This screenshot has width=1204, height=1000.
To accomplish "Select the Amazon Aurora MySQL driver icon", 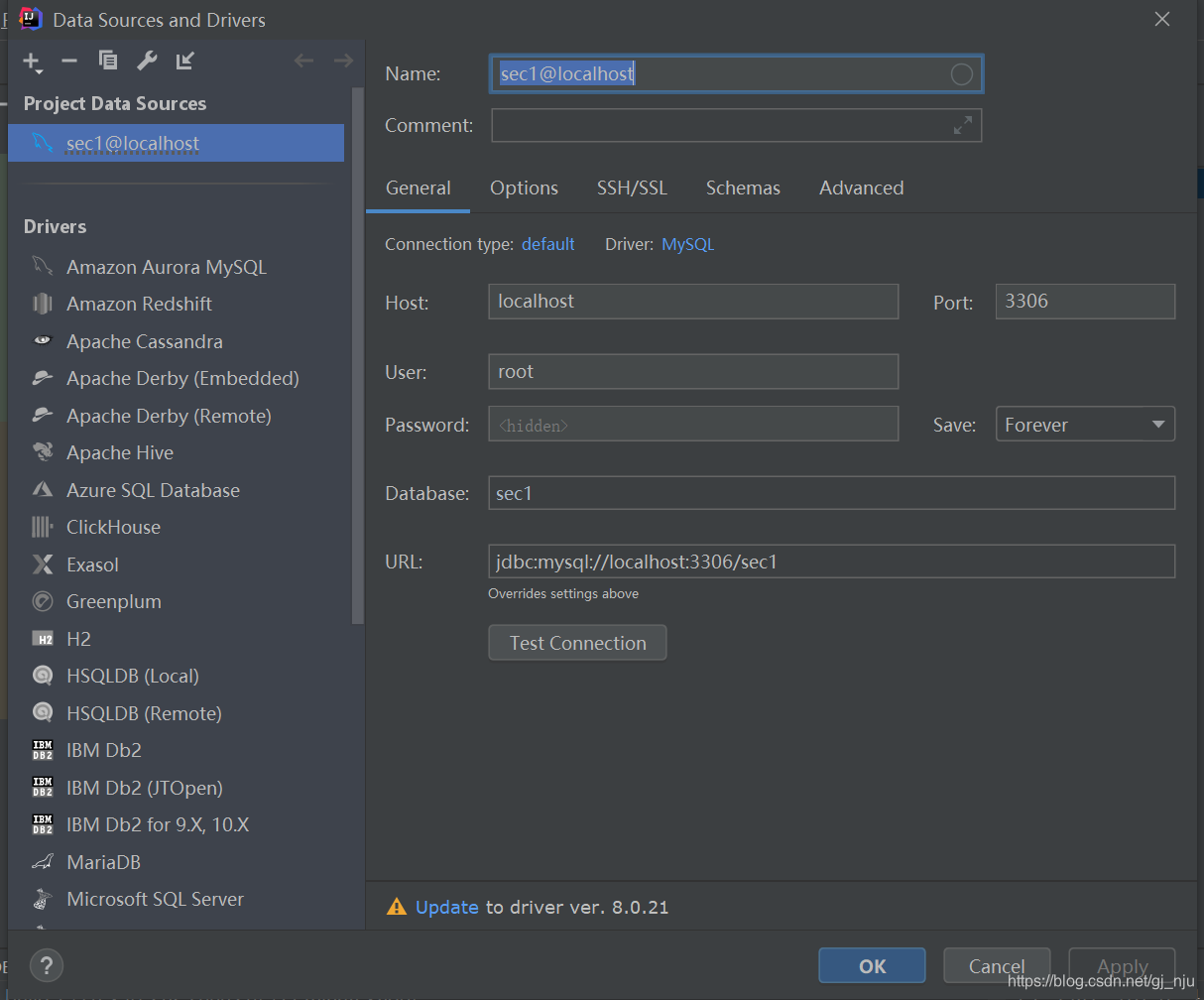I will tap(42, 267).
